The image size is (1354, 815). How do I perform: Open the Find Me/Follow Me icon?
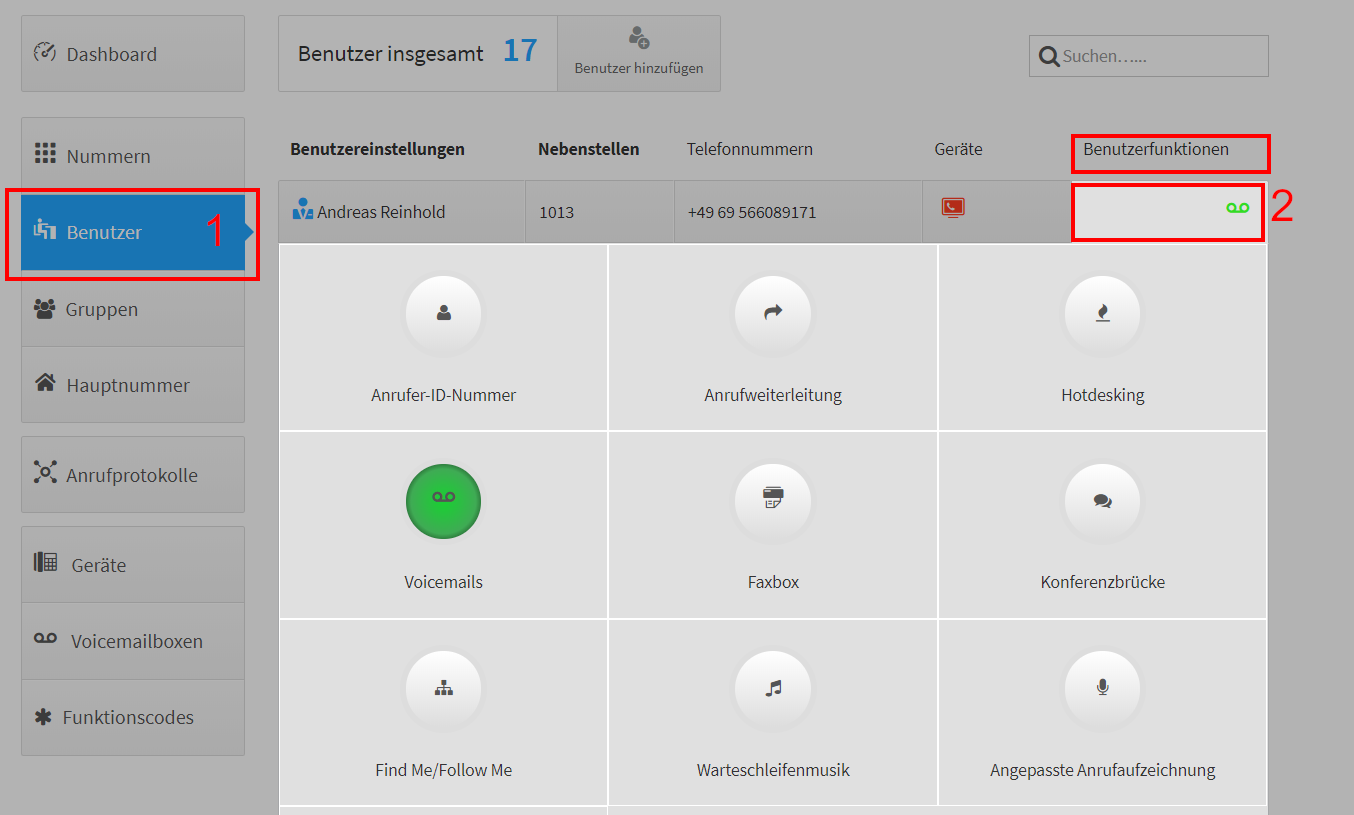443,689
